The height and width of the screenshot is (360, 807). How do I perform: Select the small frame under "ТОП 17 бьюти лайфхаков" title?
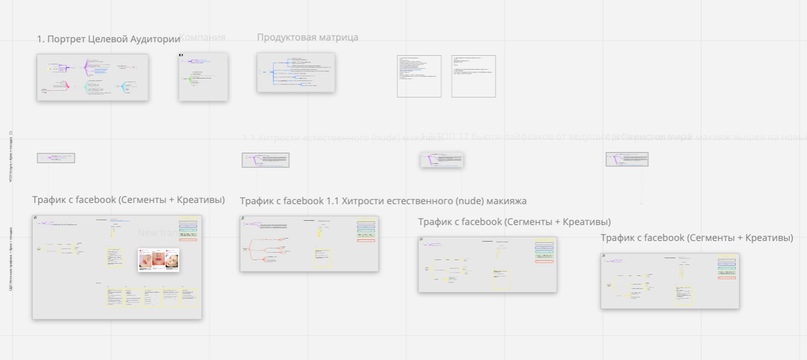tap(442, 160)
